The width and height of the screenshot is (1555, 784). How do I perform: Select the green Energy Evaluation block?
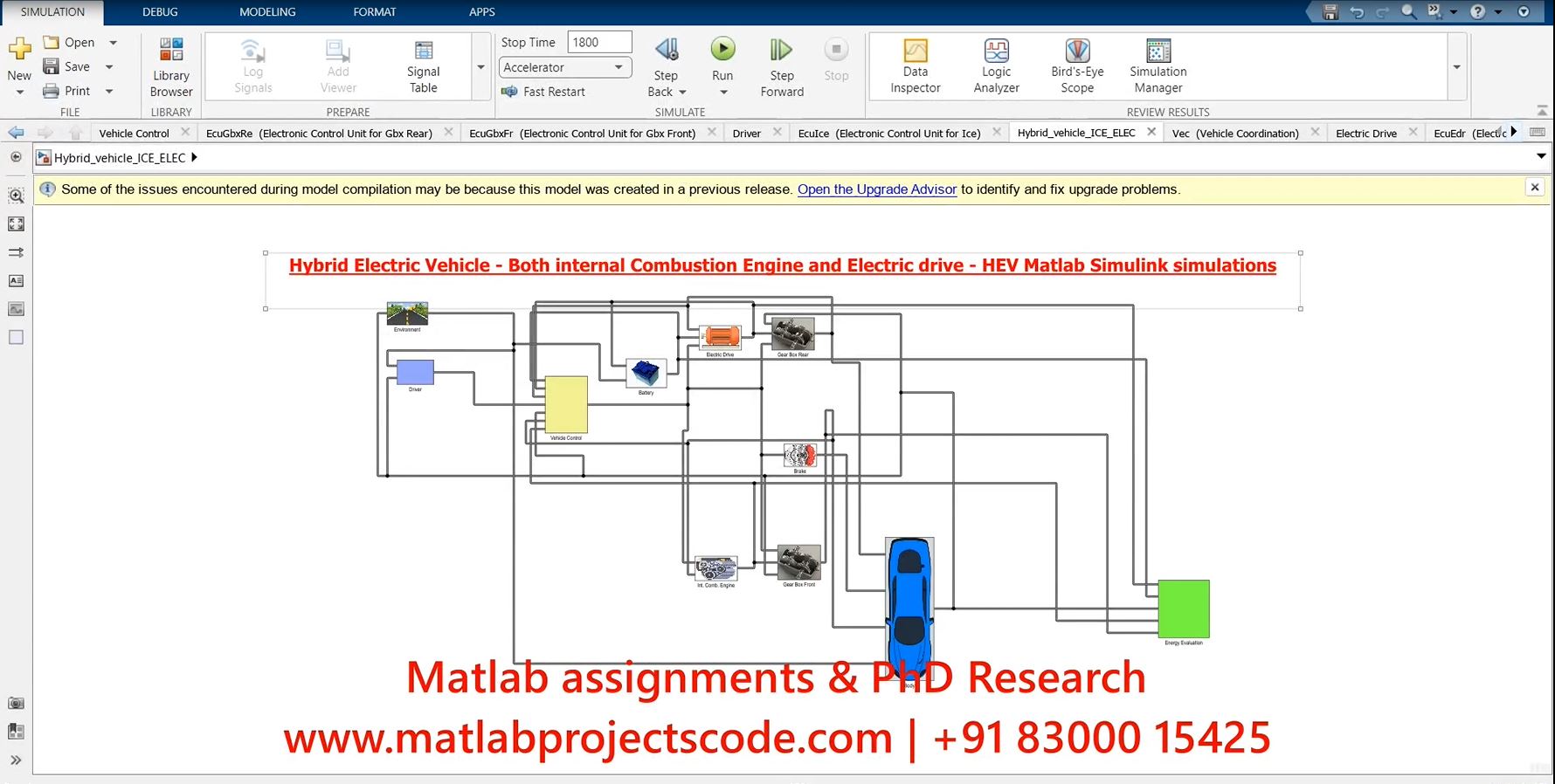pyautogui.click(x=1184, y=609)
